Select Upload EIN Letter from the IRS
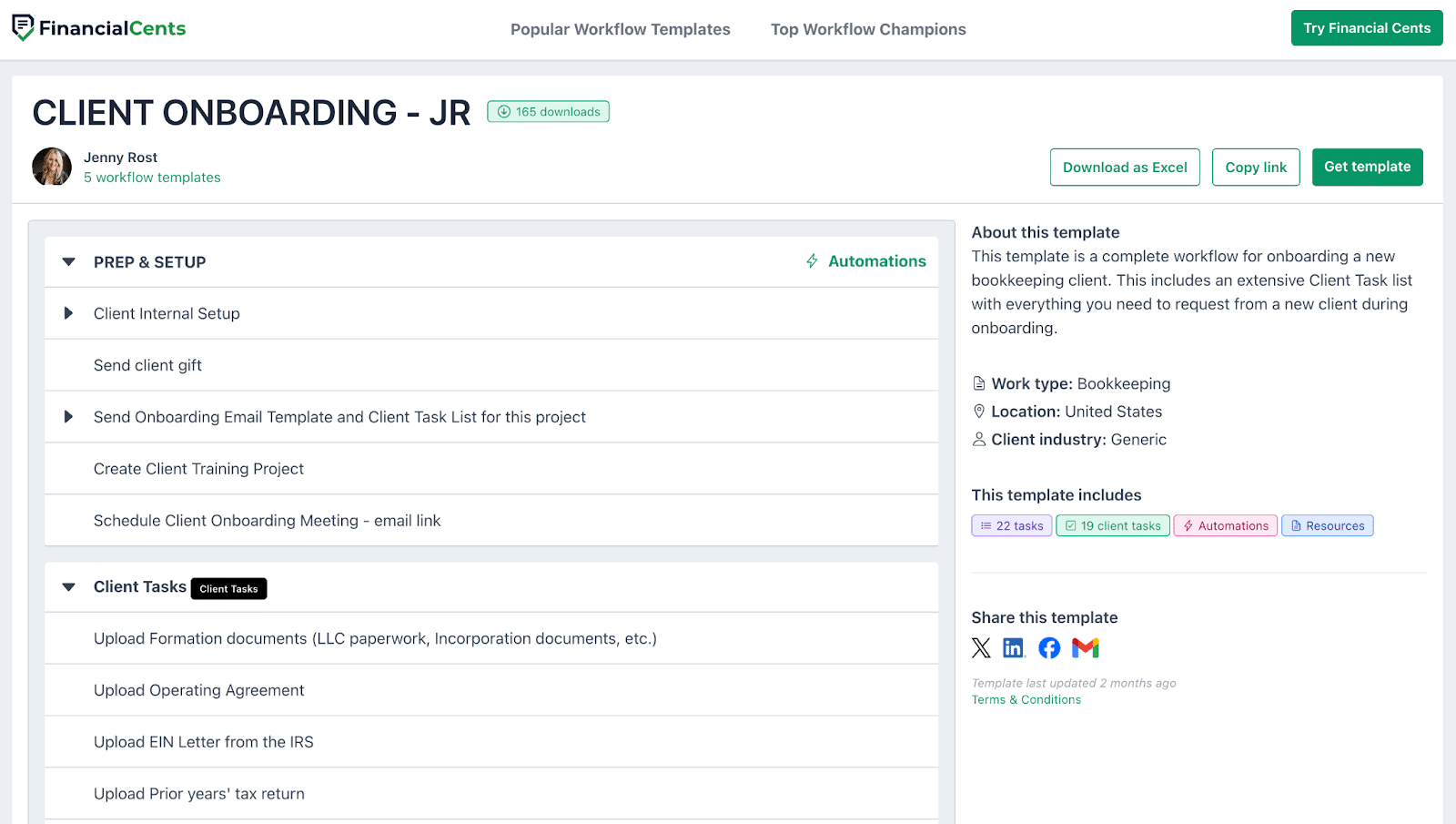This screenshot has width=1456, height=824. point(491,742)
